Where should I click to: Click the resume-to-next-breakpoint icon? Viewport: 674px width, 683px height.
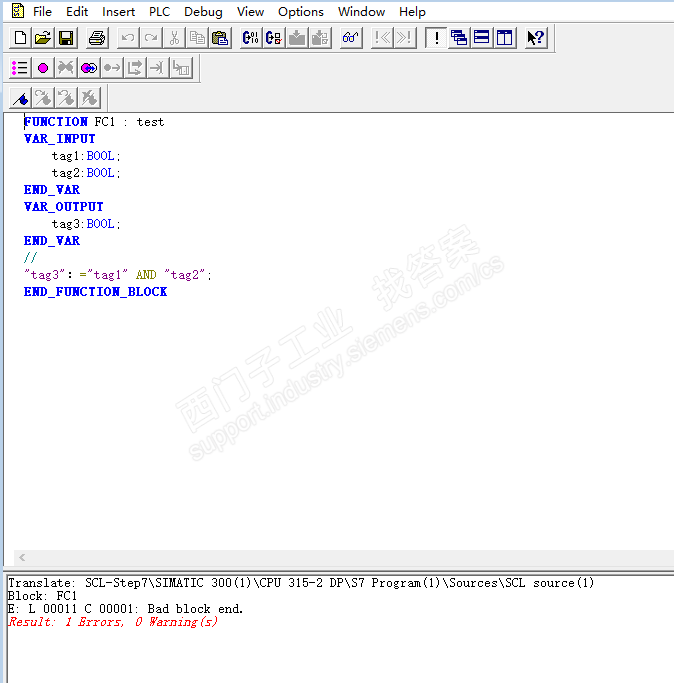point(112,68)
